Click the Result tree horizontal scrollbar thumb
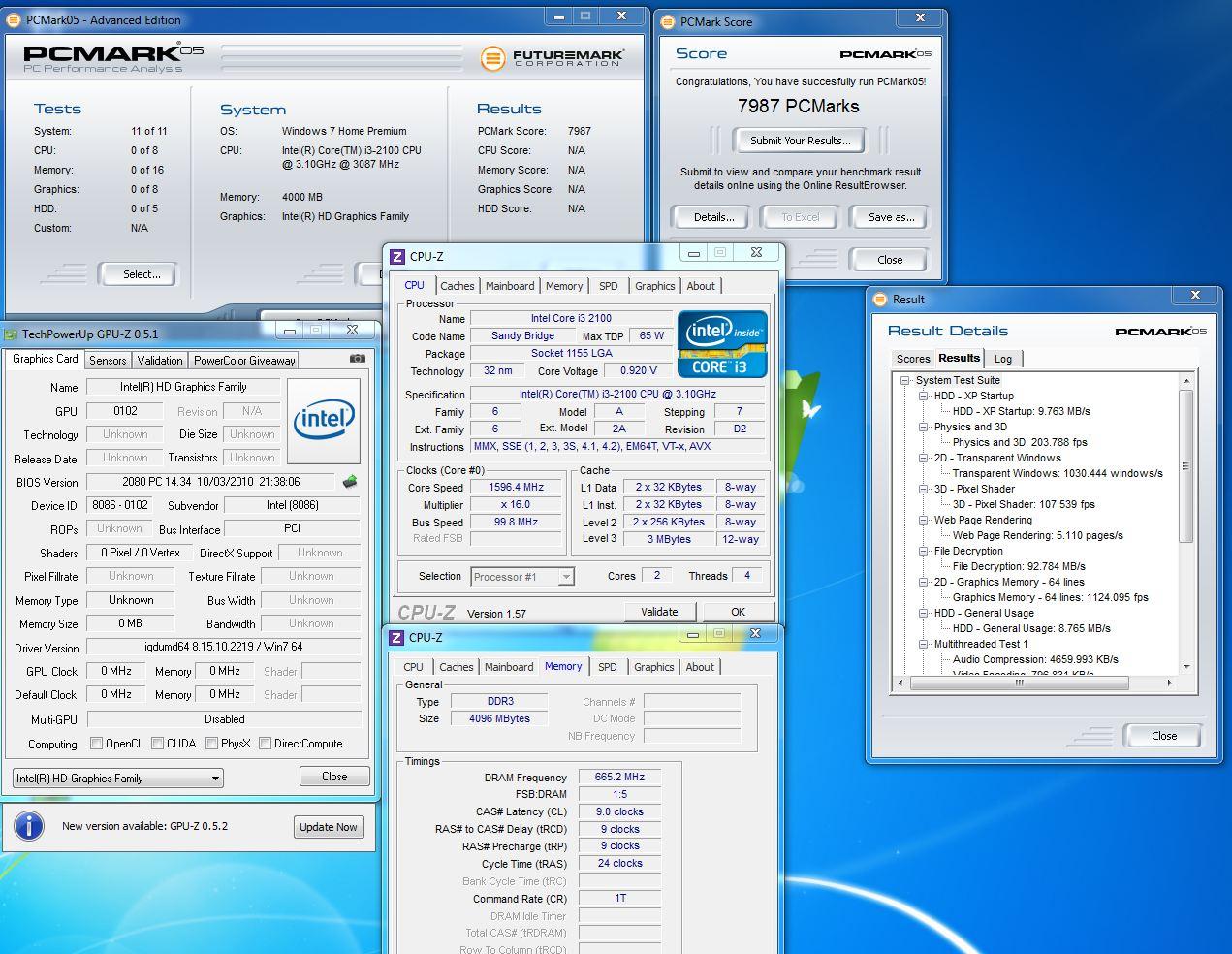 click(1020, 683)
